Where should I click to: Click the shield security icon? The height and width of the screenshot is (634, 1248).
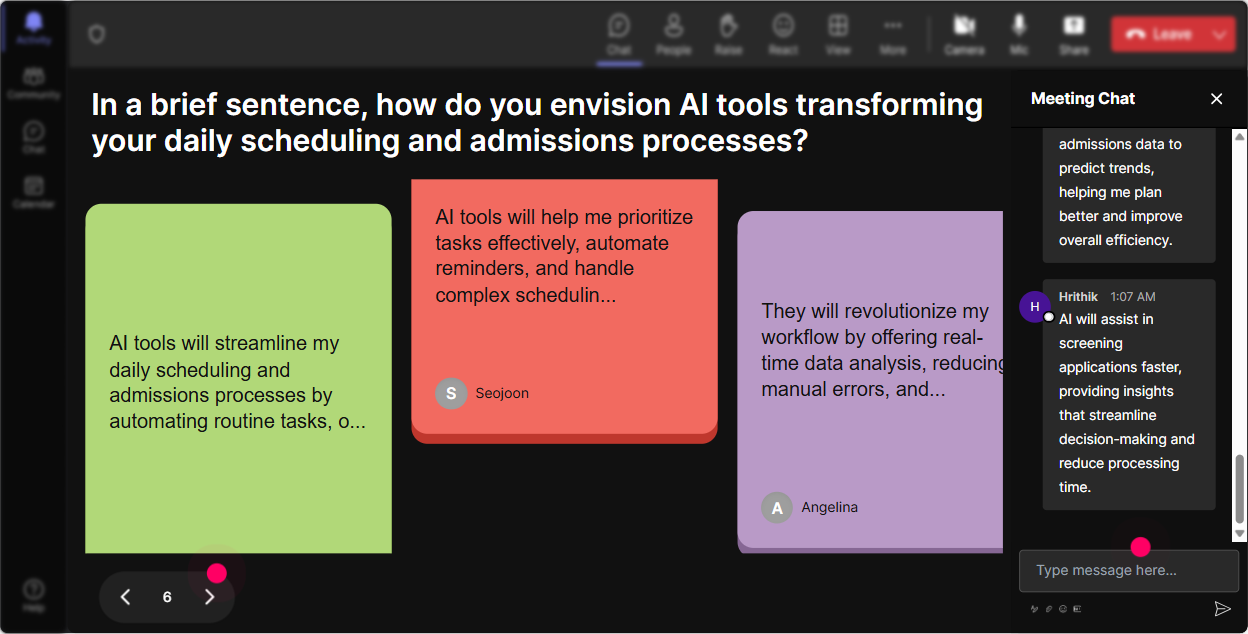(x=96, y=34)
